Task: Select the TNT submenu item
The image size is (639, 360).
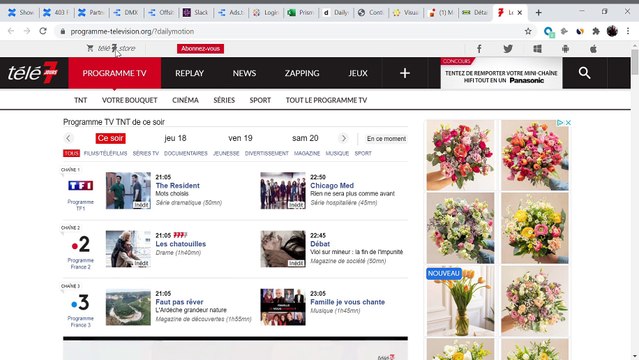Action: (81, 100)
